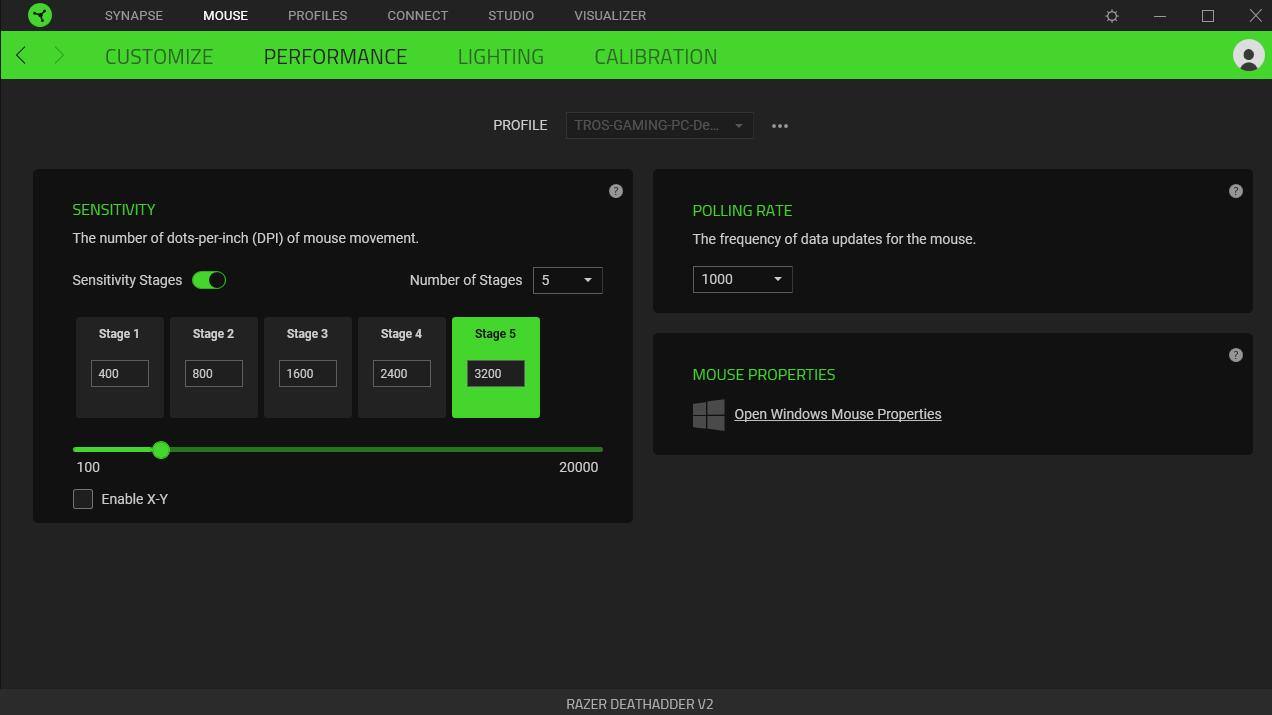
Task: Disable the Sensitivity Stages toggle
Action: coord(209,280)
